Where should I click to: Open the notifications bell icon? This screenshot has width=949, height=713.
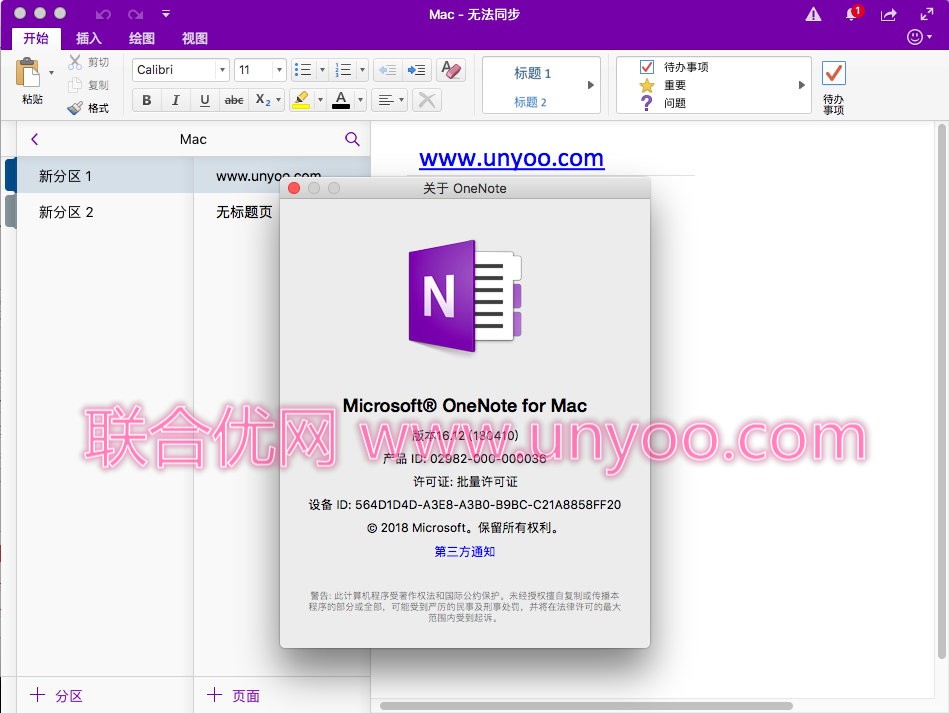[x=852, y=14]
